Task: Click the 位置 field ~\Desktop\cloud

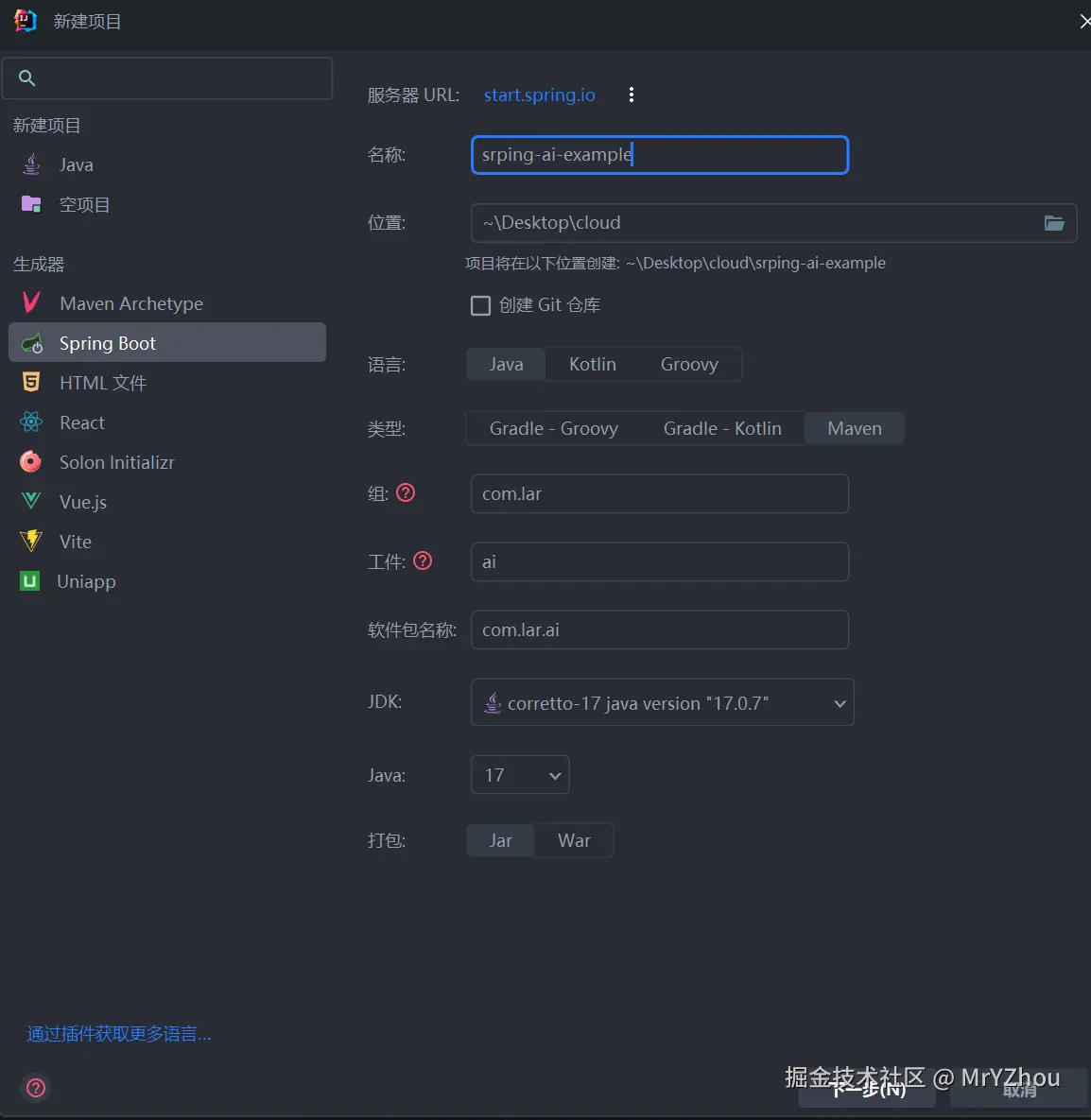Action: pyautogui.click(x=773, y=223)
